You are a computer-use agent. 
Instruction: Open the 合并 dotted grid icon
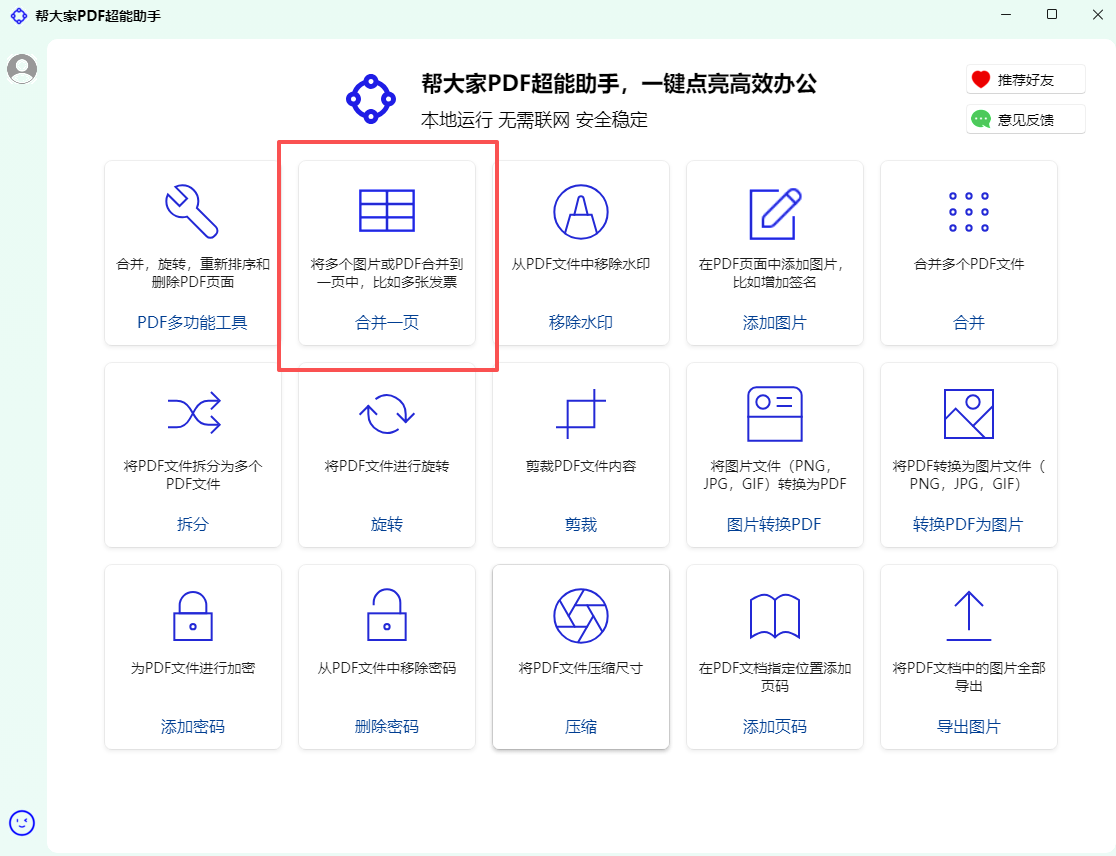(968, 211)
